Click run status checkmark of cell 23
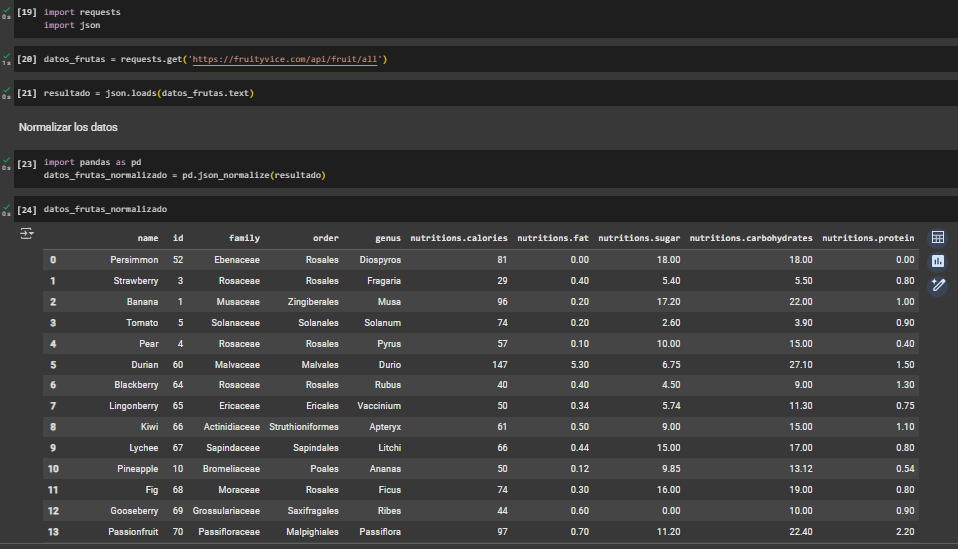The image size is (958, 549). tap(6, 163)
